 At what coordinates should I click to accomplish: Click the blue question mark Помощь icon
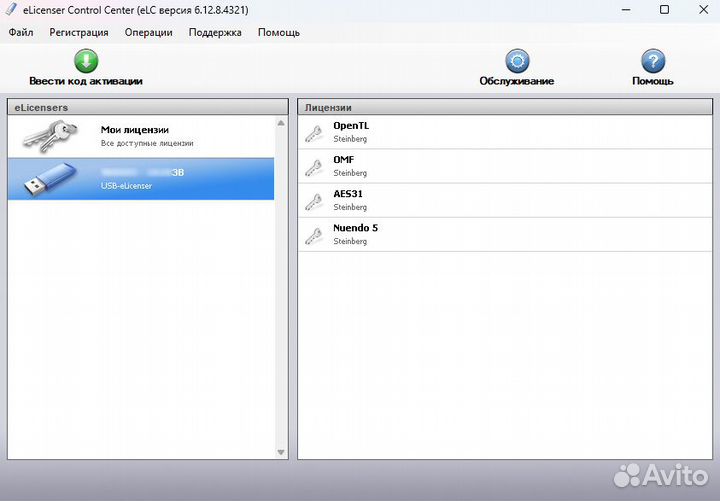click(x=653, y=61)
